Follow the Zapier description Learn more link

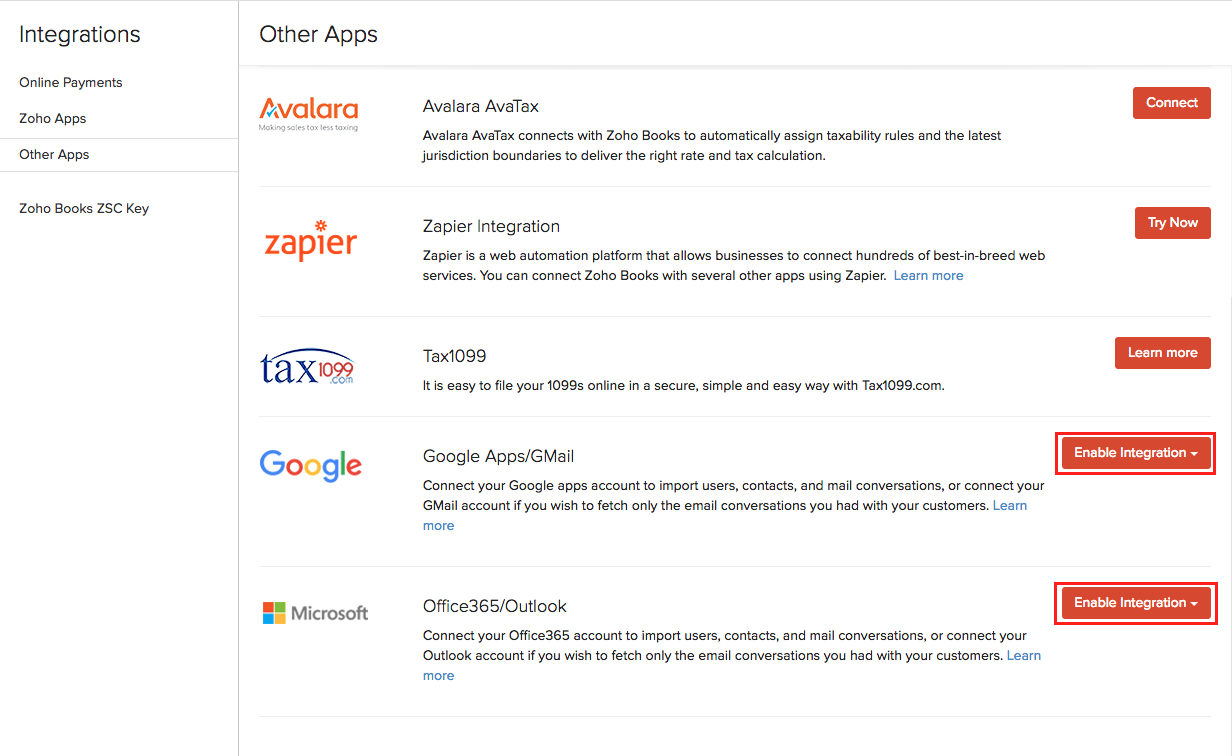928,275
